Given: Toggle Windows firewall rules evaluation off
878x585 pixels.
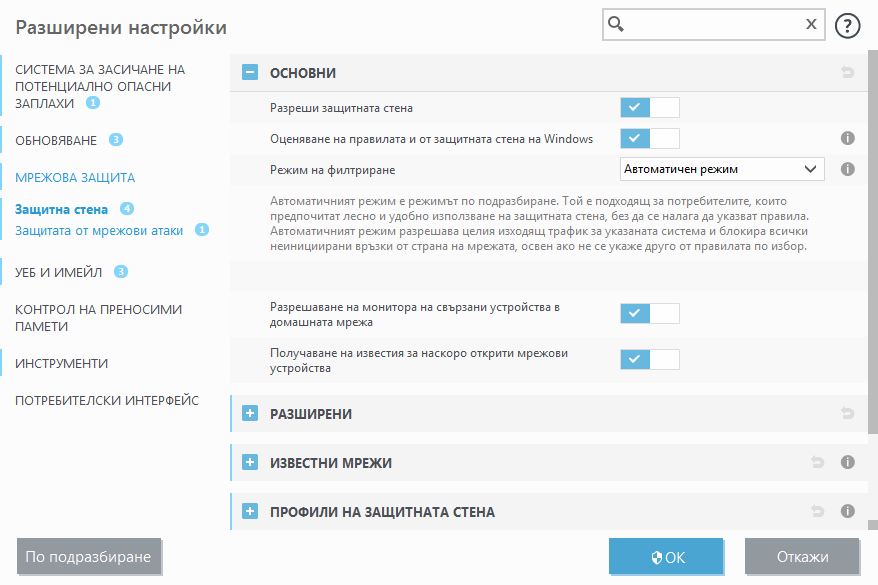Looking at the screenshot, I should [649, 138].
